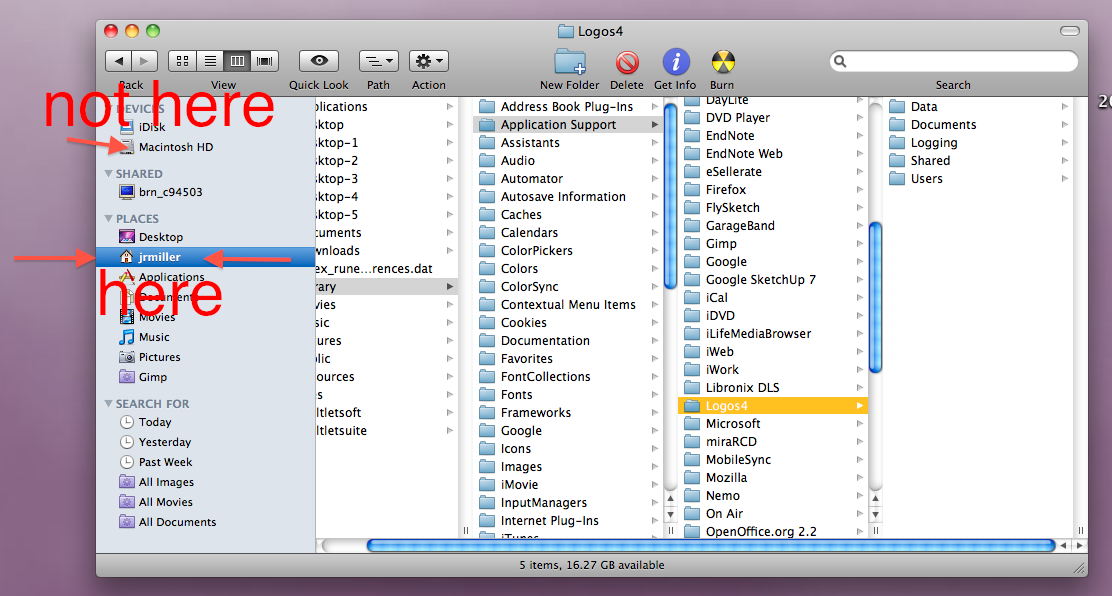Show files from Today
Viewport: 1112px width, 596px height.
click(155, 422)
